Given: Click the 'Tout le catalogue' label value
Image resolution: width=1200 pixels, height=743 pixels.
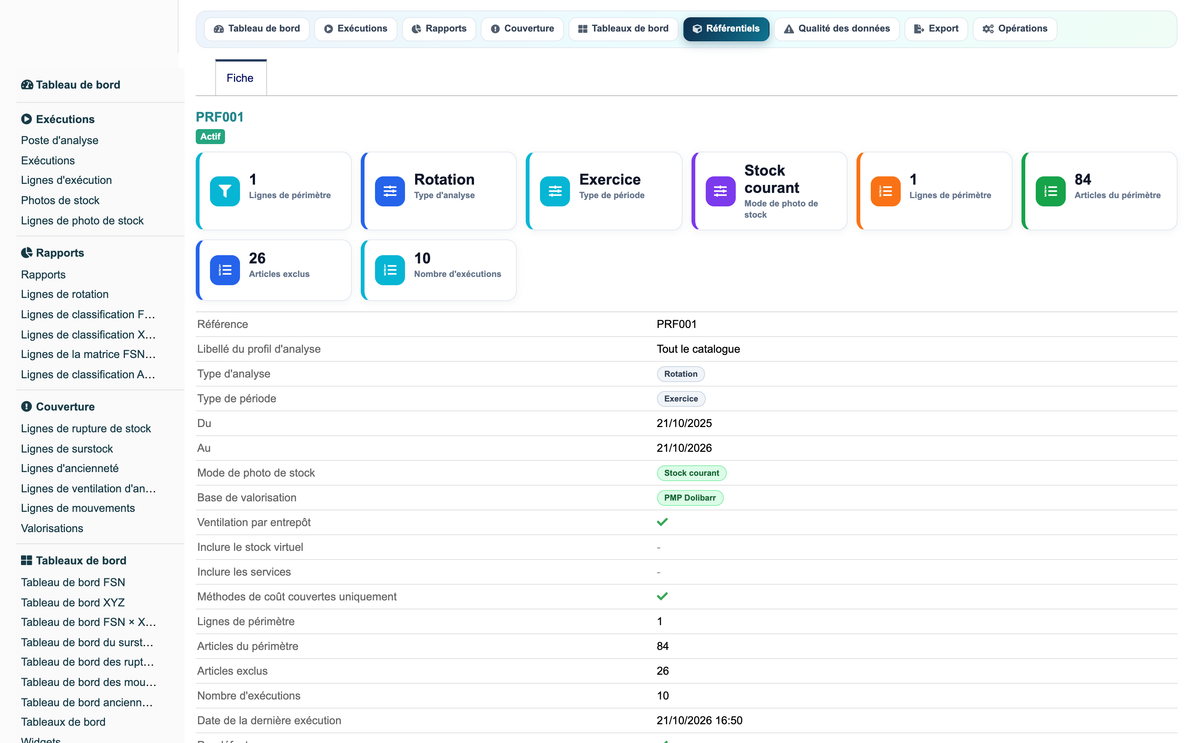Looking at the screenshot, I should coord(698,349).
